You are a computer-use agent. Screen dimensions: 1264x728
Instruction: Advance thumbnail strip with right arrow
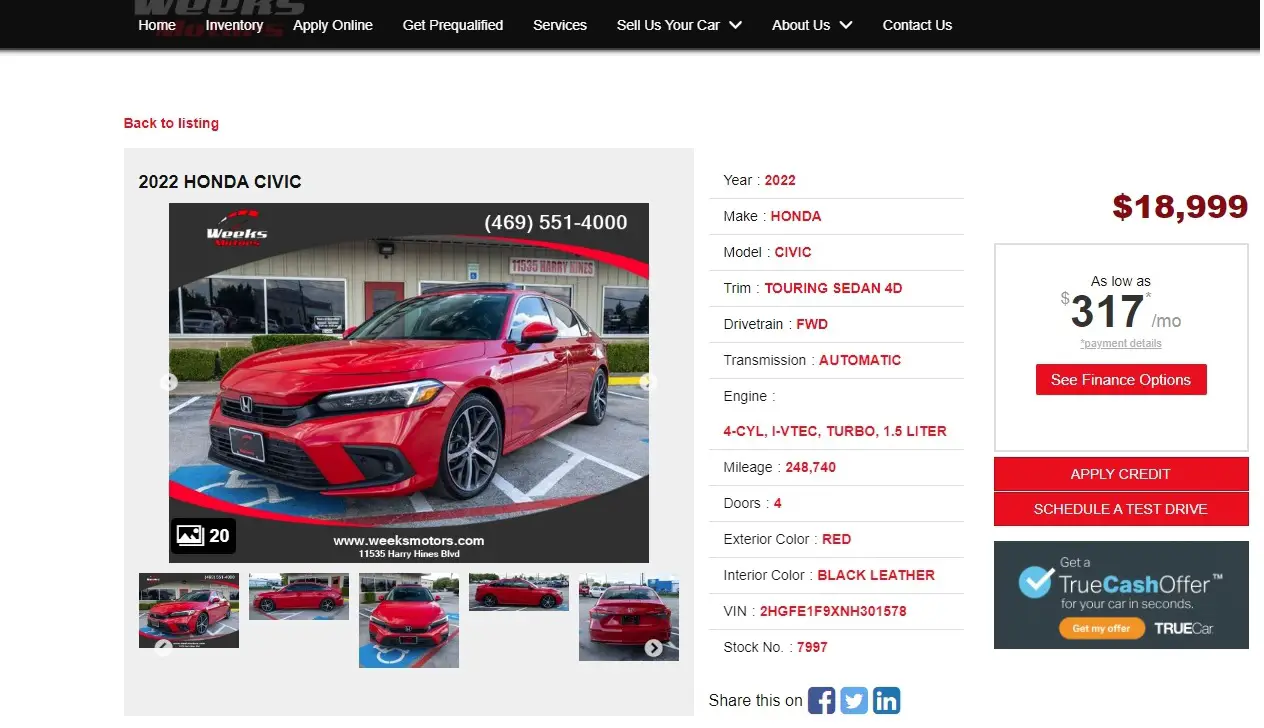[653, 648]
